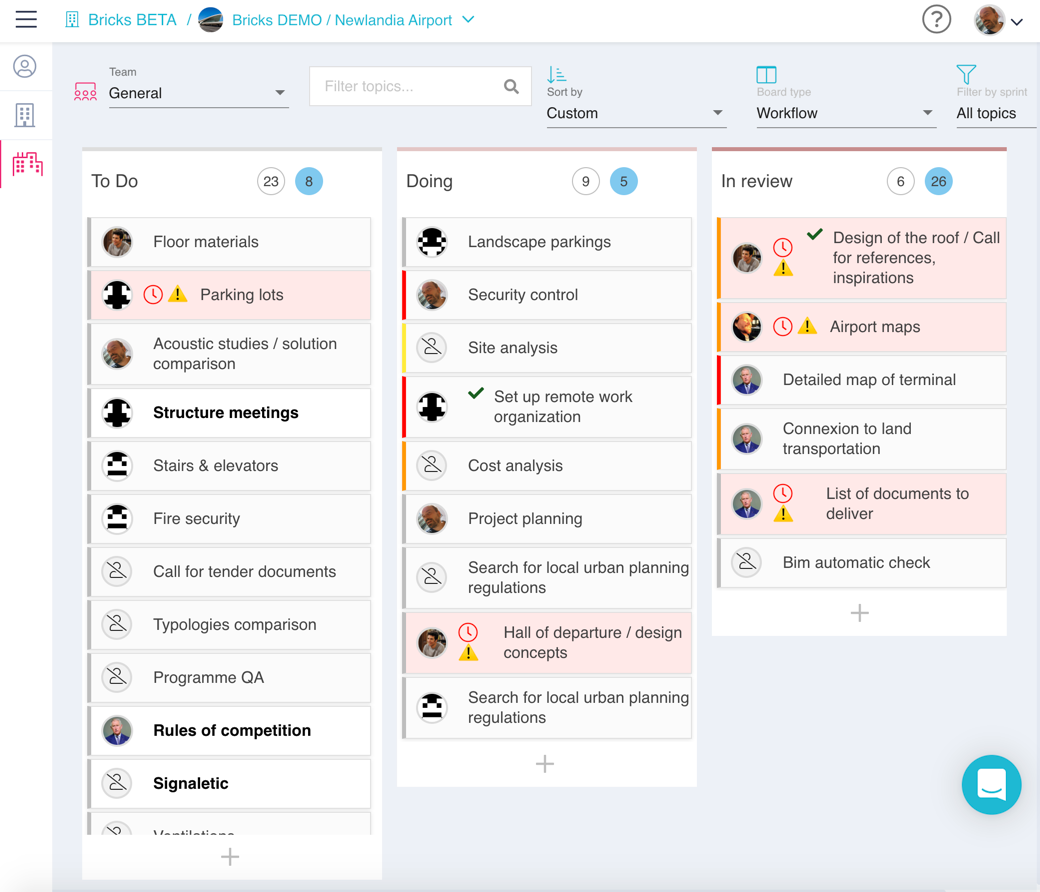Open the building sidebar icon

pos(25,115)
